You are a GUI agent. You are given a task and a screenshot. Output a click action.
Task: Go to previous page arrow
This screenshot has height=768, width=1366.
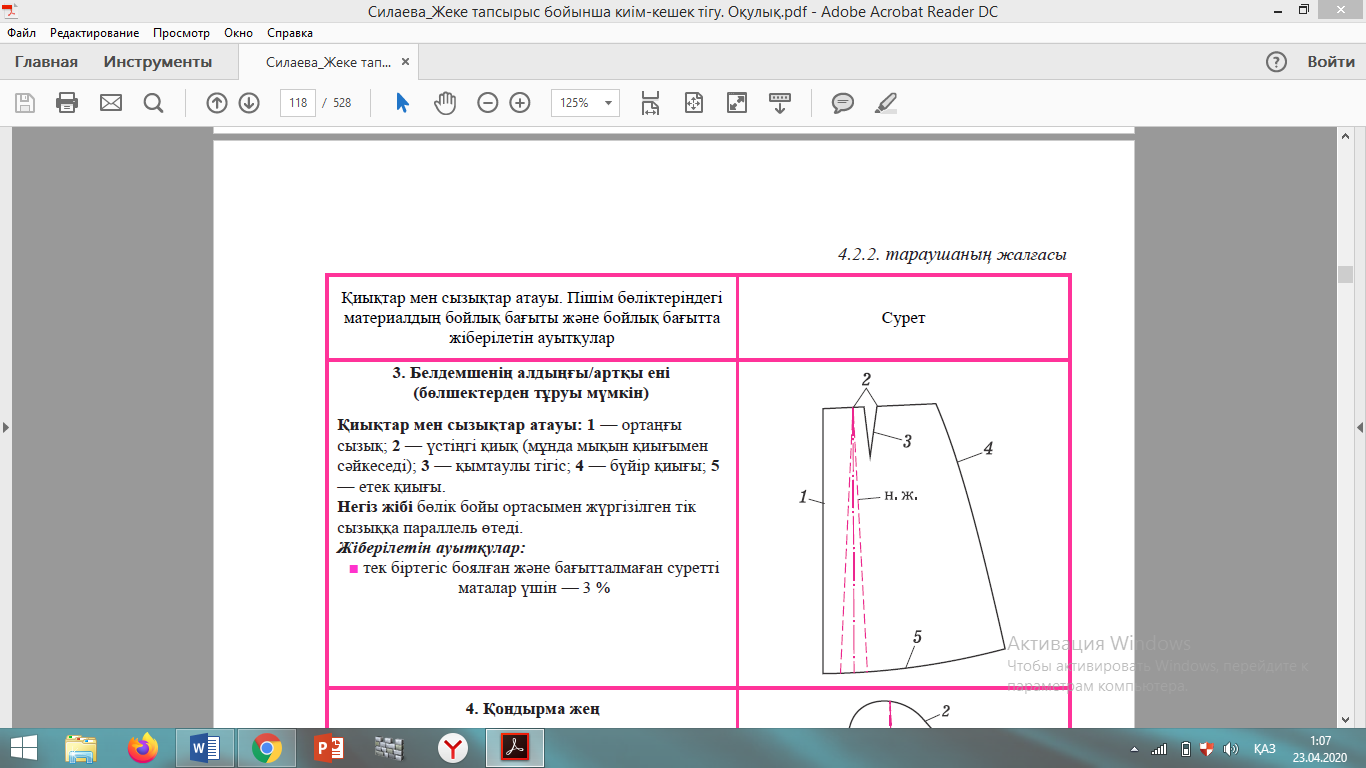tap(217, 103)
